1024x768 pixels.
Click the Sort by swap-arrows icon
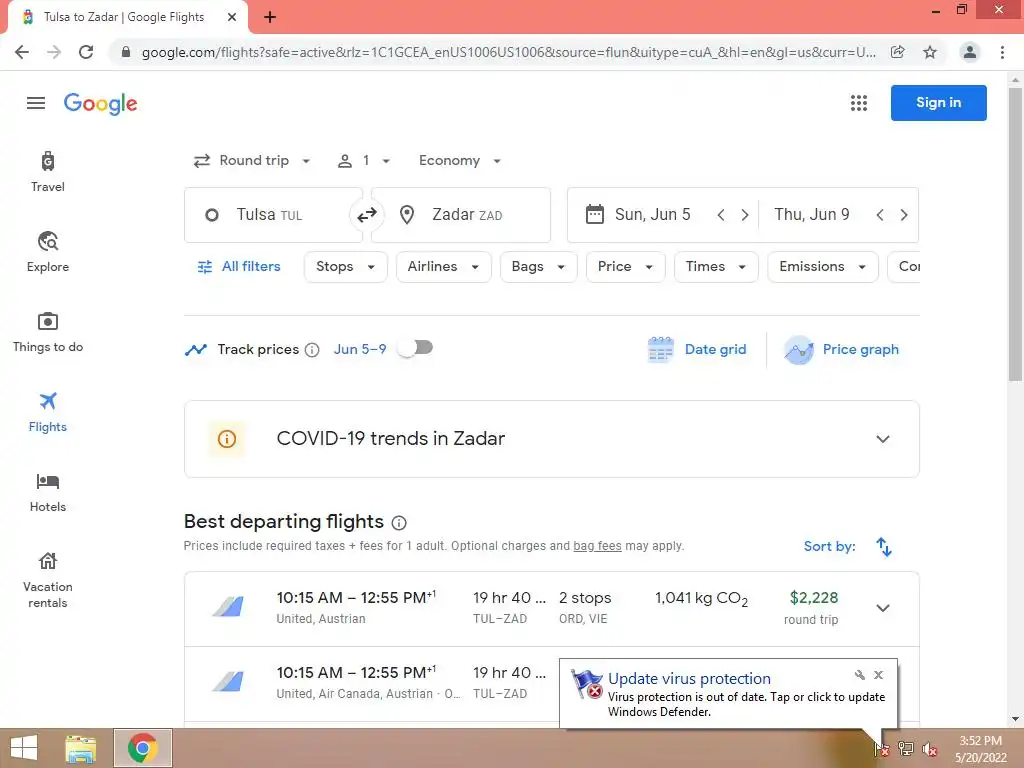pyautogui.click(x=884, y=547)
